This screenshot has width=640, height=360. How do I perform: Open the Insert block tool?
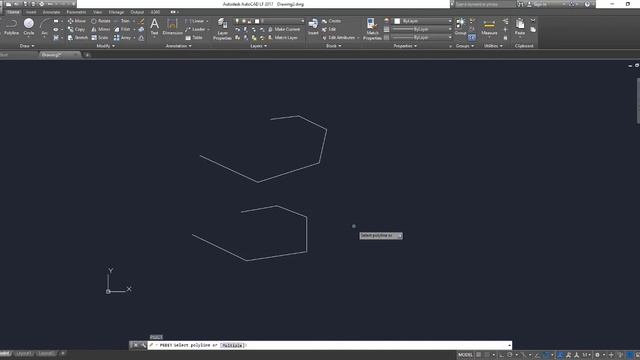[x=313, y=27]
